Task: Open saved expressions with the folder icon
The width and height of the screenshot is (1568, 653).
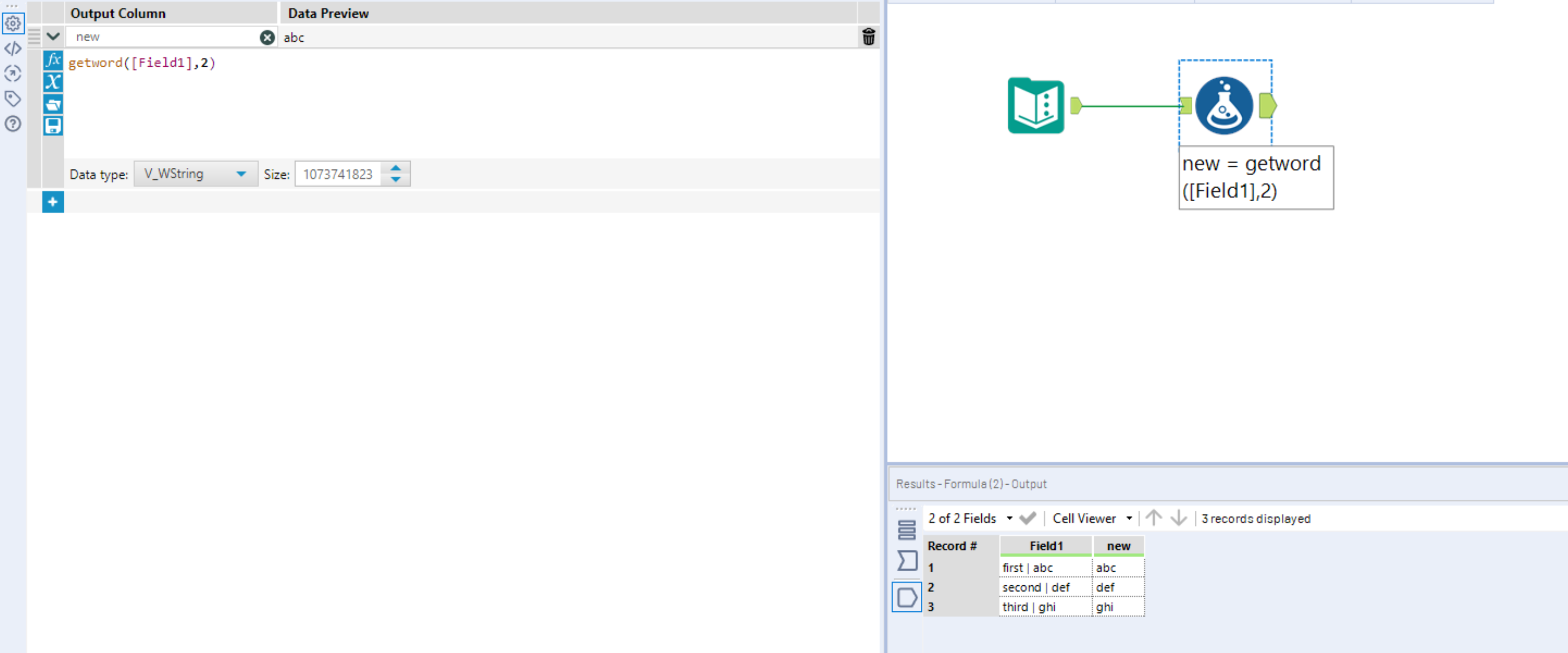Action: coord(52,104)
